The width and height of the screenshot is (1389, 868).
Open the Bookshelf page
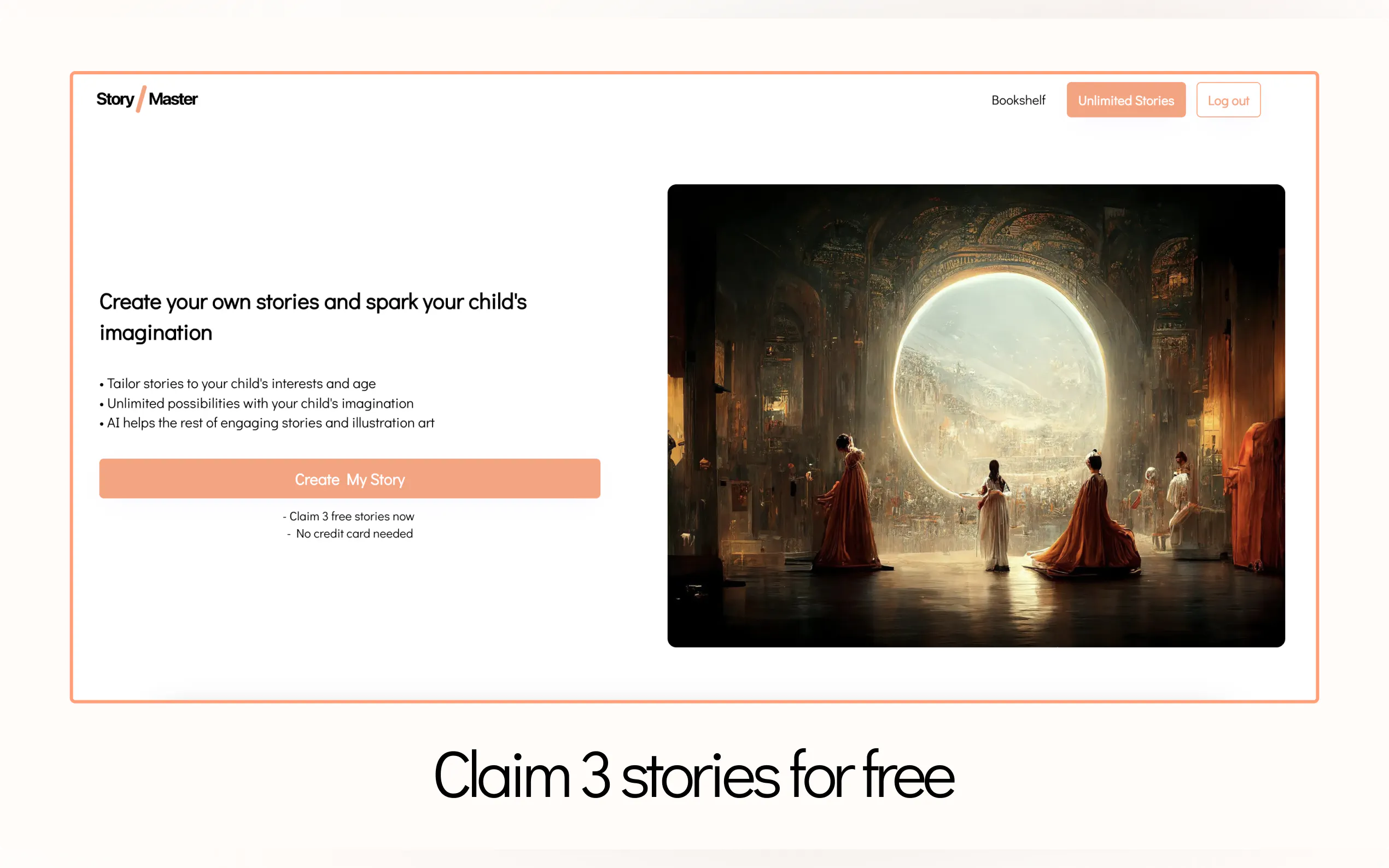[1018, 100]
